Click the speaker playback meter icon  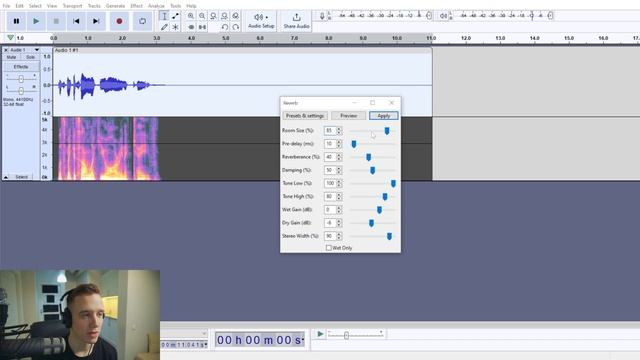(x=443, y=16)
